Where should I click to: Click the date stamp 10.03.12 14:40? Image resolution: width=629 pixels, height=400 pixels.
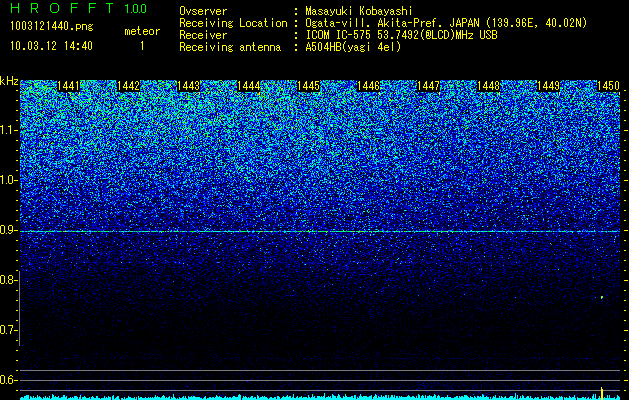pos(51,46)
